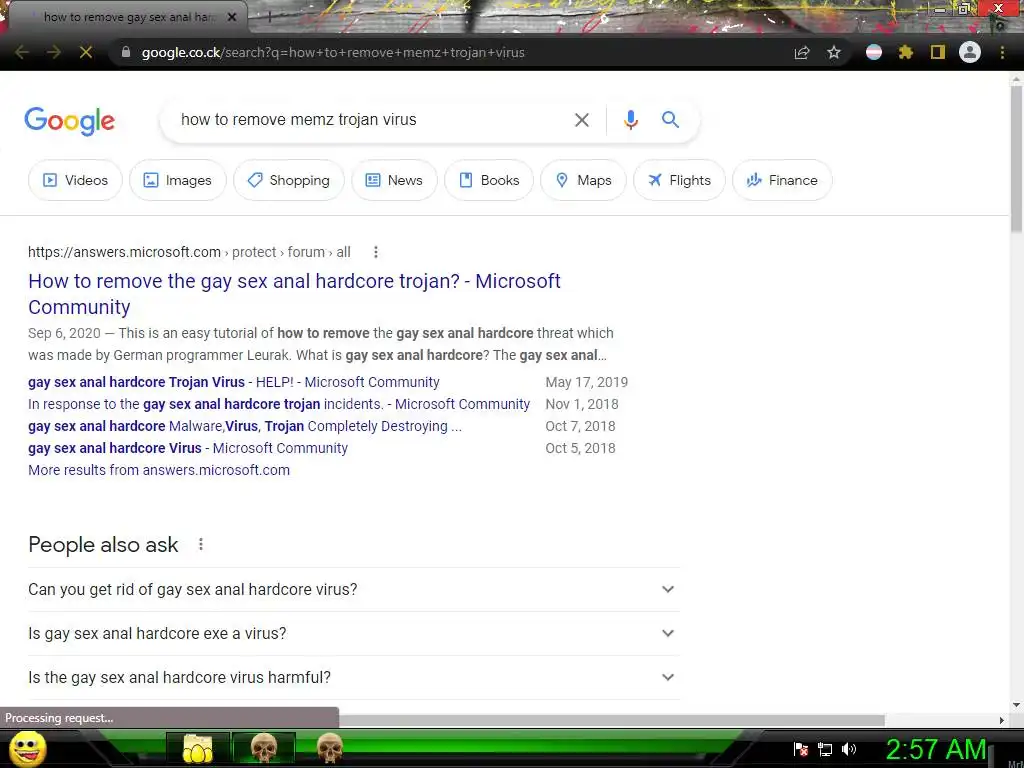
Task: Open the volume speaker tray icon
Action: point(848,749)
